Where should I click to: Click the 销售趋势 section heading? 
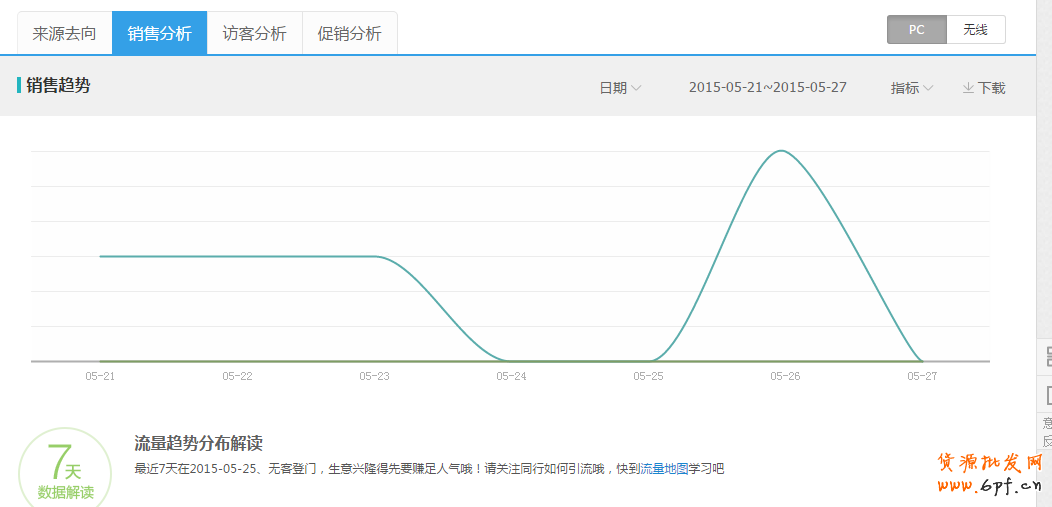(58, 86)
